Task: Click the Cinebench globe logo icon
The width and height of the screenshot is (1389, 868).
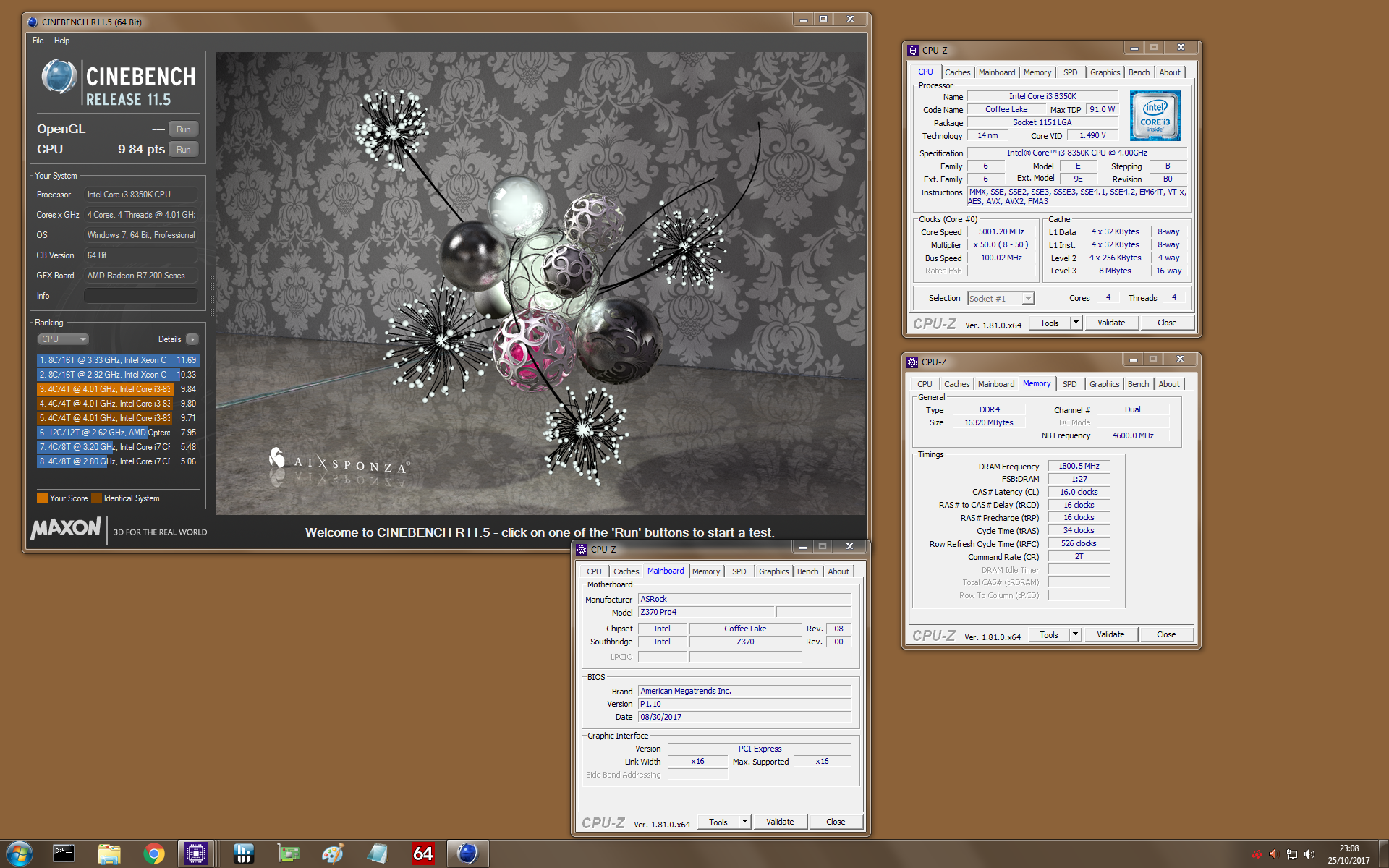Action: click(x=59, y=77)
